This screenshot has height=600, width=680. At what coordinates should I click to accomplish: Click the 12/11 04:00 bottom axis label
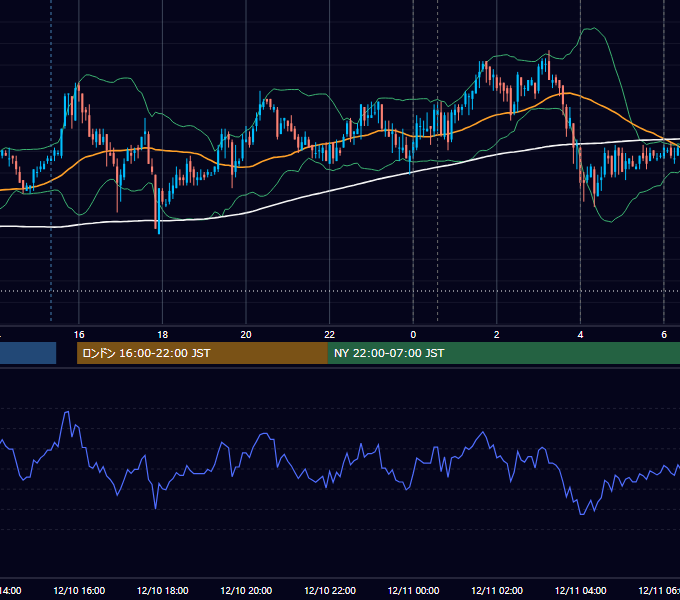click(581, 590)
